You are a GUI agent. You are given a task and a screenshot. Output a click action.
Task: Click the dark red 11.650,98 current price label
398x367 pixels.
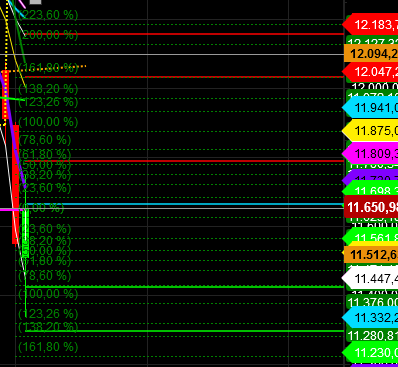(371, 207)
